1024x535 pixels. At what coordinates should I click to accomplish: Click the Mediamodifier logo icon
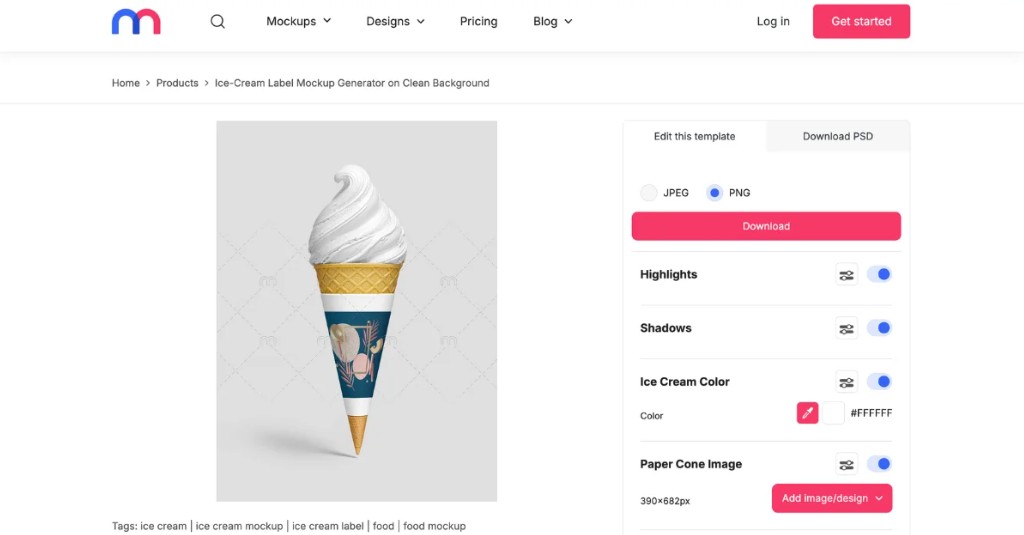point(136,22)
